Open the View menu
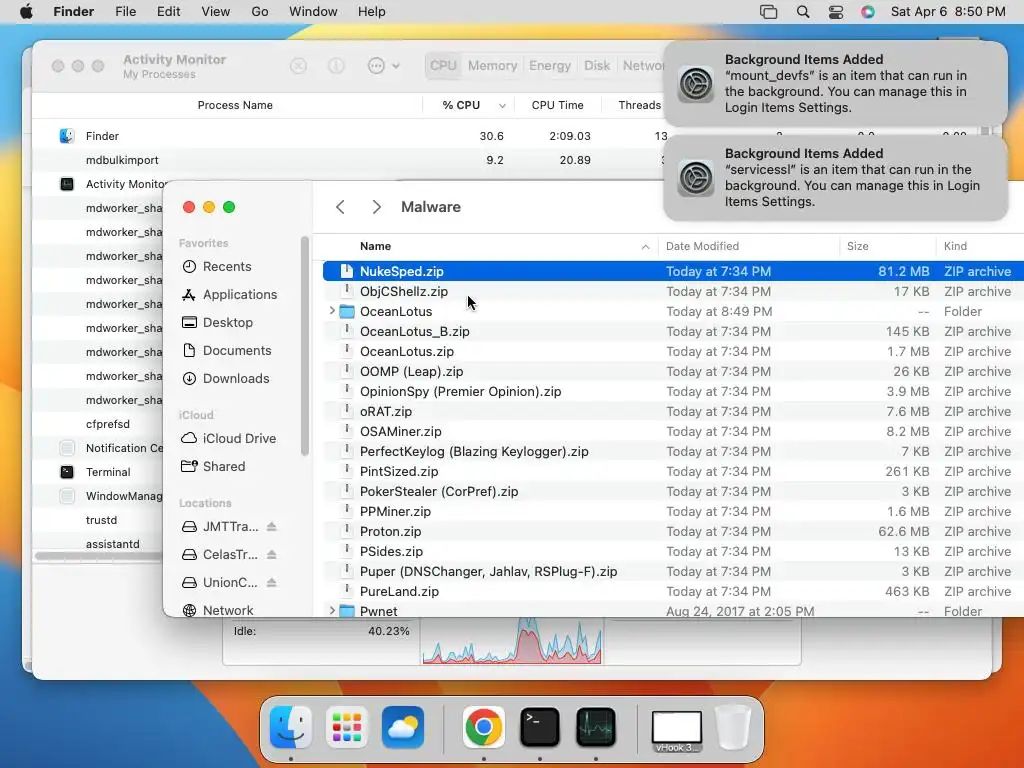 216,12
